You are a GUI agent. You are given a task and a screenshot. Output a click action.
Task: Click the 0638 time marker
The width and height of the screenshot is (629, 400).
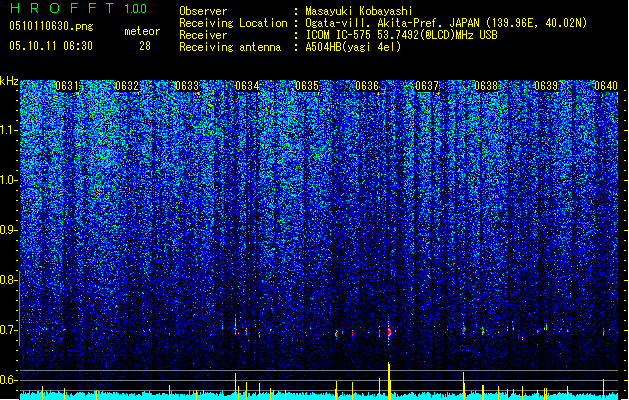486,86
